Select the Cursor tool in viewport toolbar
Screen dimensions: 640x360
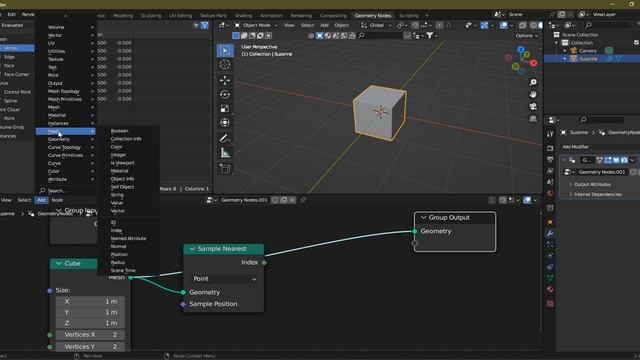pyautogui.click(x=225, y=64)
